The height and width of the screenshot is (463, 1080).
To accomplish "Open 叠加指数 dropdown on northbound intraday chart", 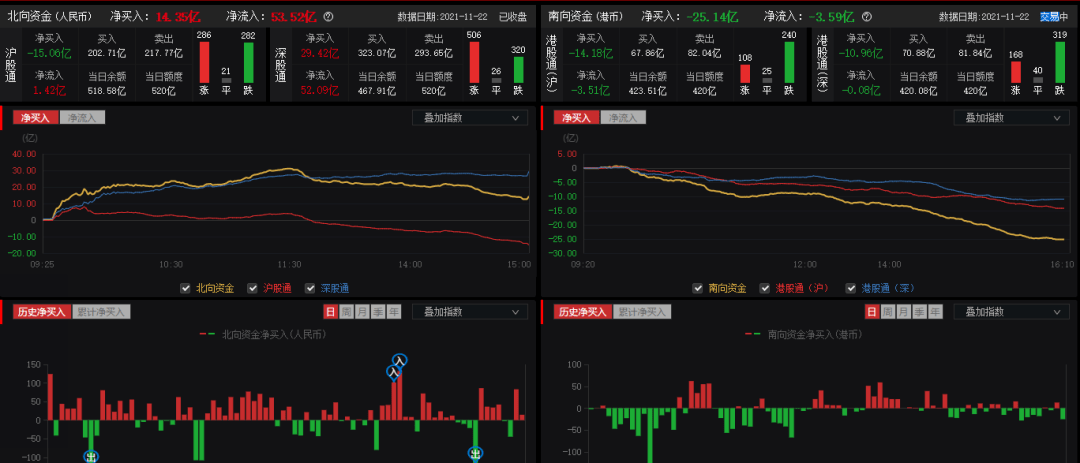I will tap(470, 117).
